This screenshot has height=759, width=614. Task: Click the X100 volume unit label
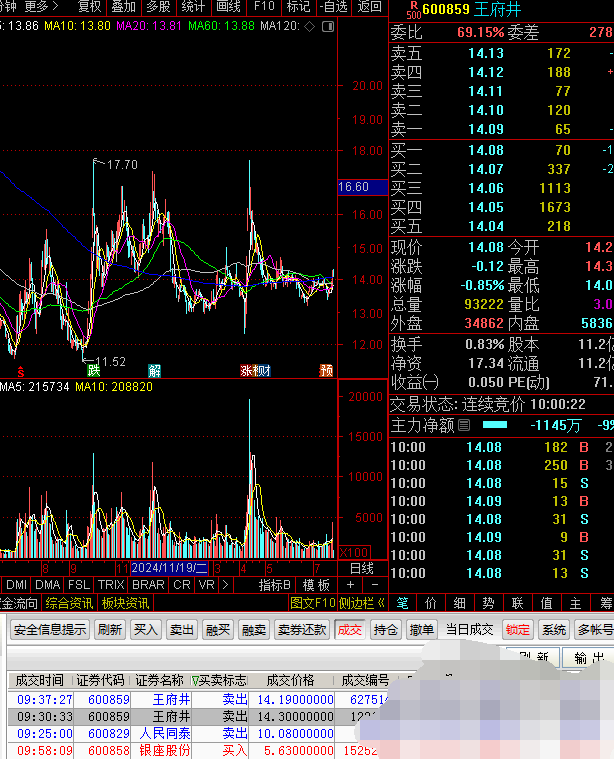354,552
